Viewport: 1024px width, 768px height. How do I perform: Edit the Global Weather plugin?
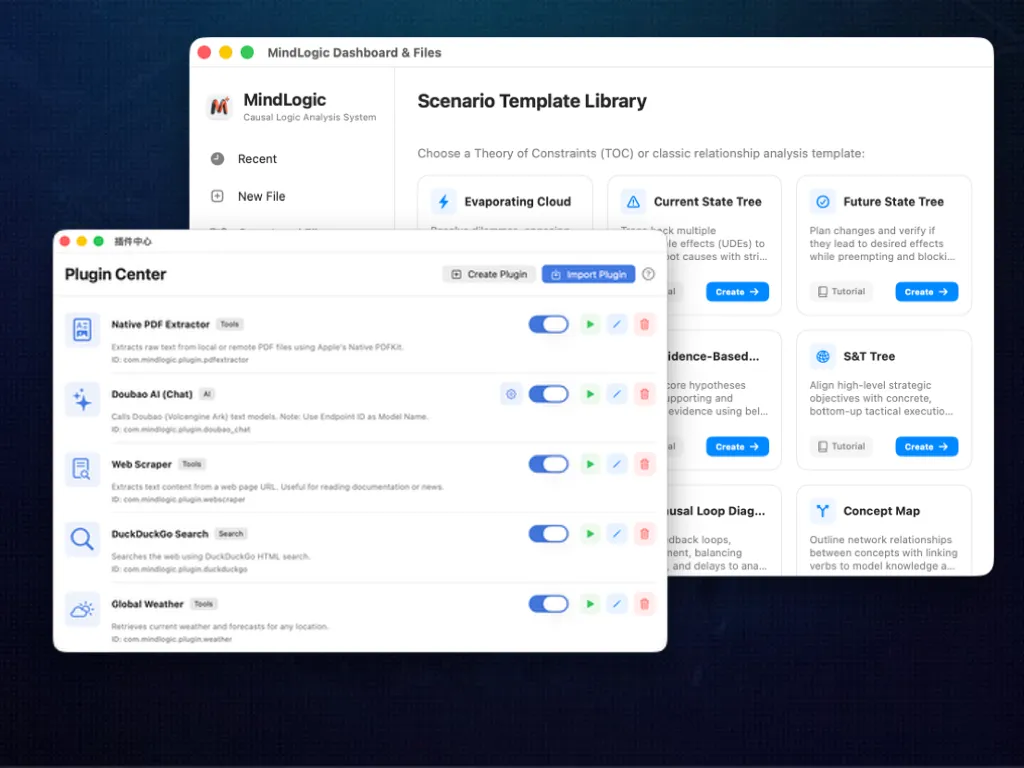click(616, 604)
